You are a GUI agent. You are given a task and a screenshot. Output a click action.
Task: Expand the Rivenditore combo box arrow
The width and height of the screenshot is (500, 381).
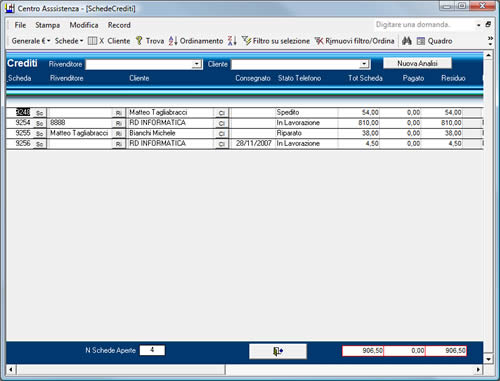click(x=197, y=64)
